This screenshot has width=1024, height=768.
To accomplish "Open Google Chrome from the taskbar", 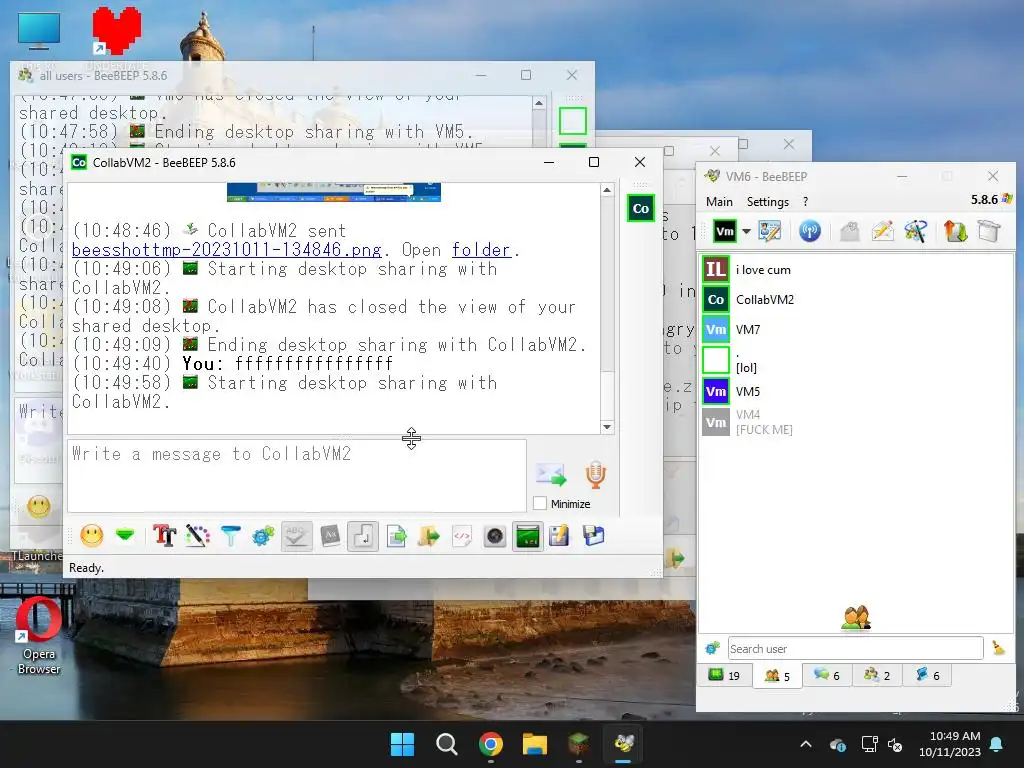I will (x=490, y=744).
